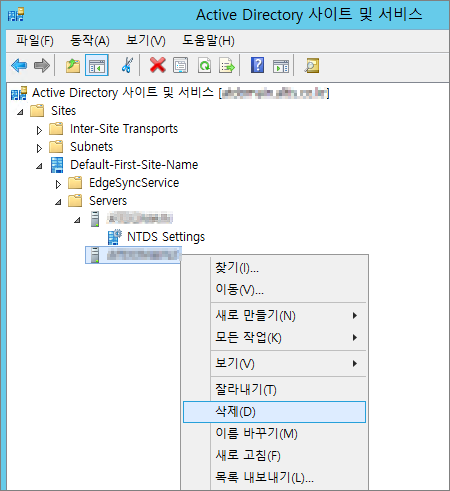This screenshot has height=491, width=450.
Task: Select the Servers tree label
Action: [108, 201]
